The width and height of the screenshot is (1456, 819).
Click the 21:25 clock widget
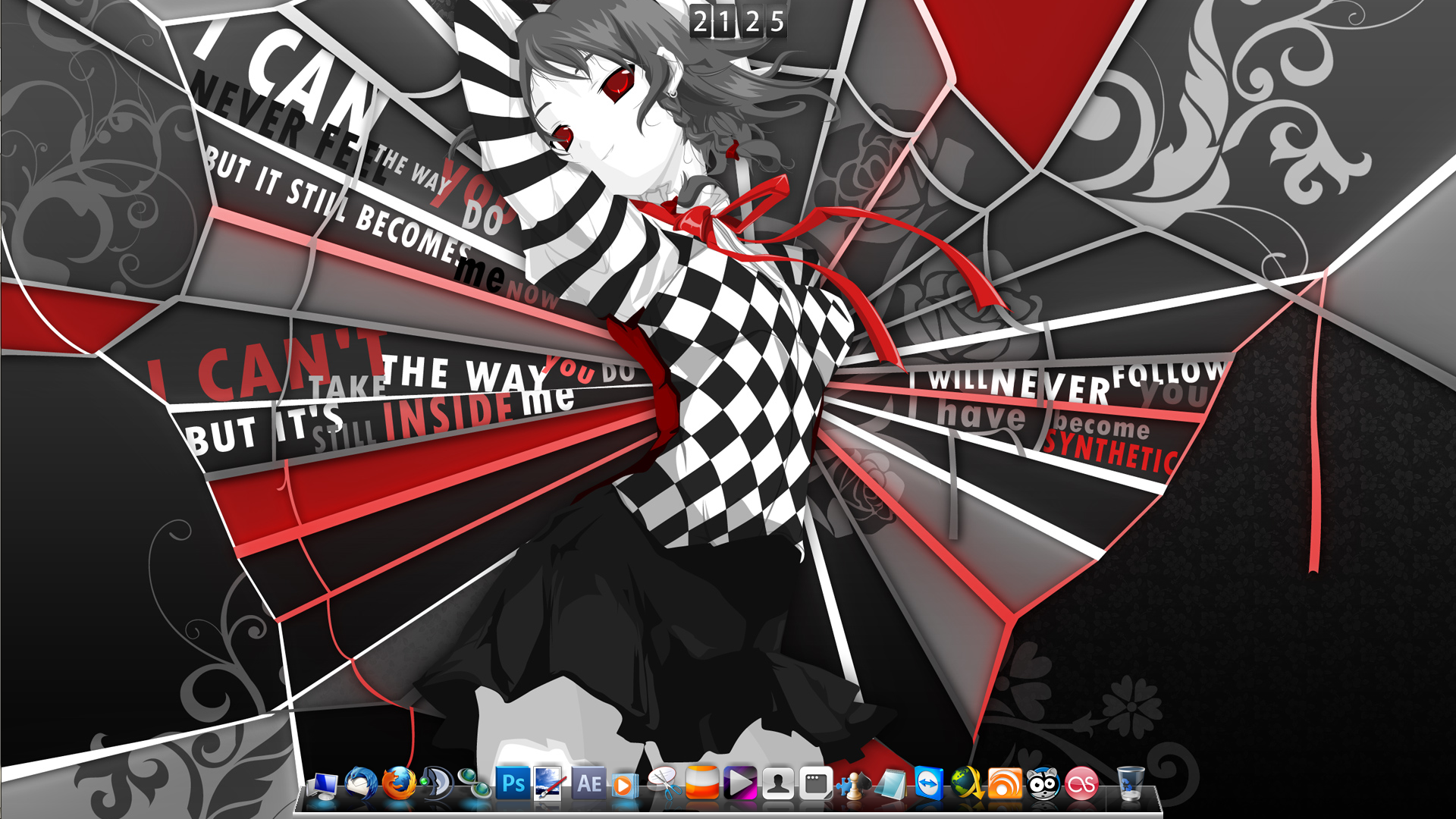[738, 21]
